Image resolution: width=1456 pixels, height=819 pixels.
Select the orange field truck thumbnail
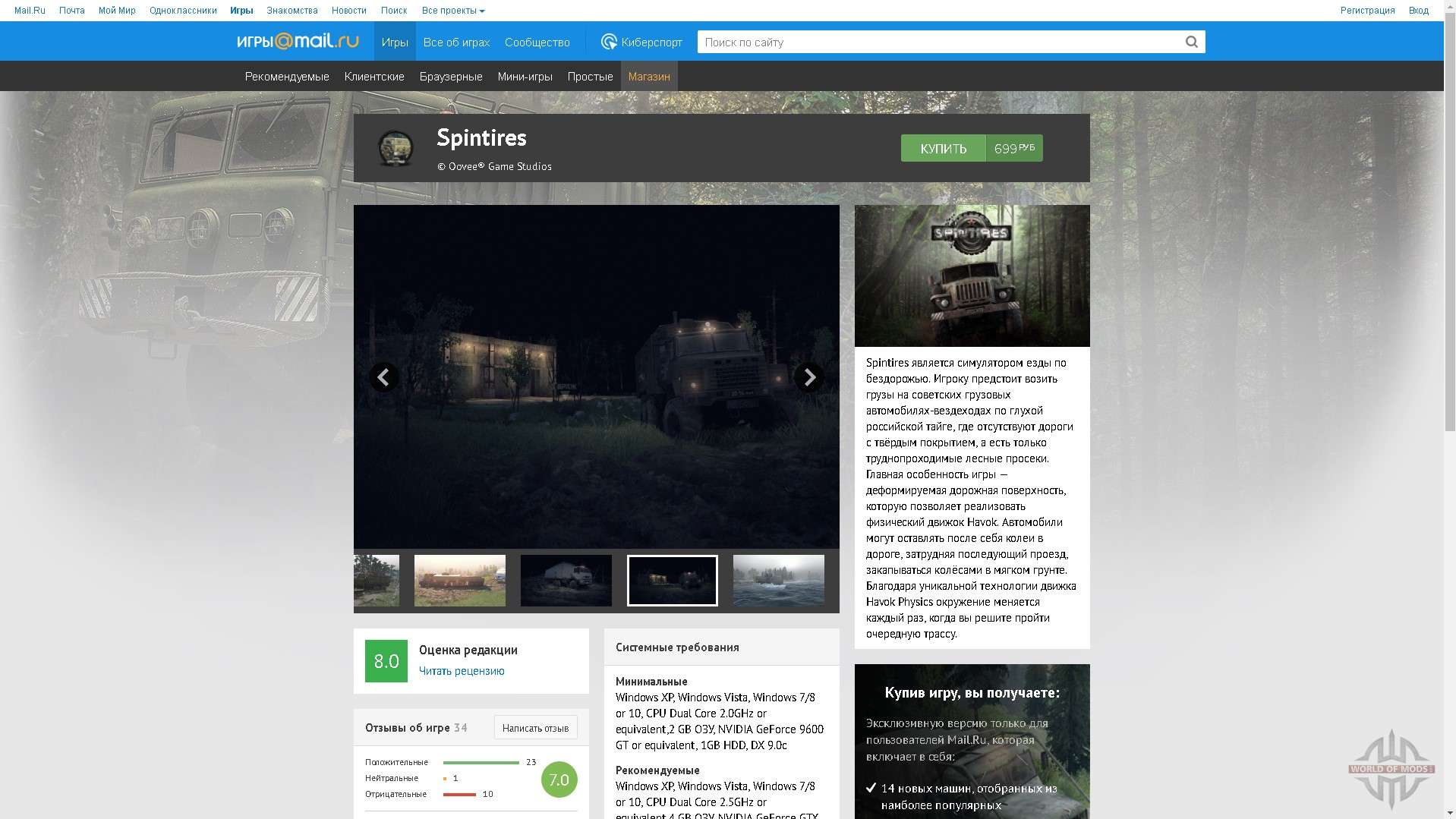tap(459, 581)
